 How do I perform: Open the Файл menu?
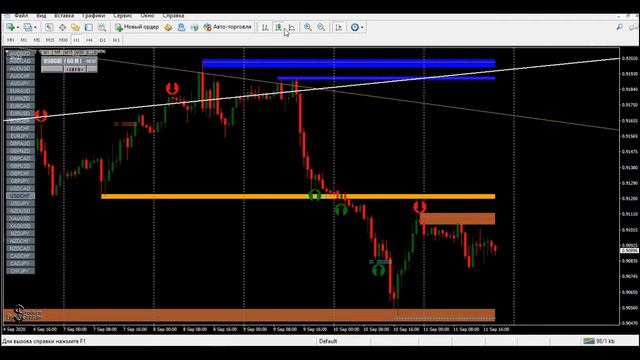21,16
